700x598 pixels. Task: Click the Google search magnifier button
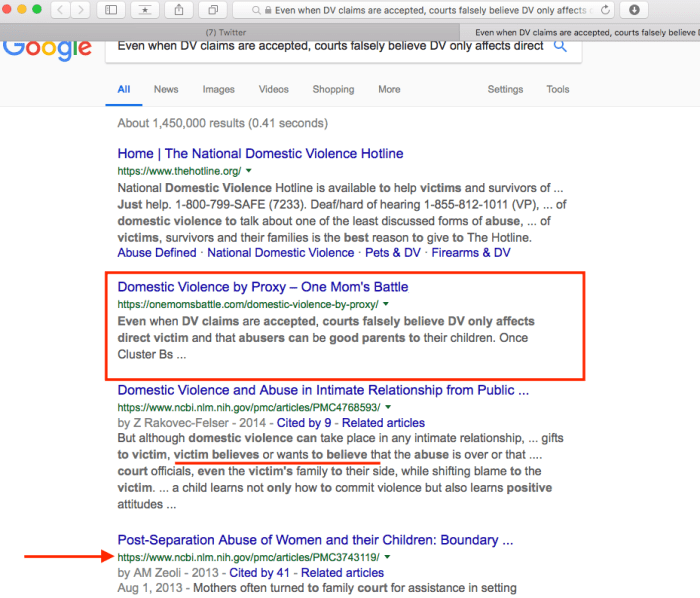click(561, 46)
